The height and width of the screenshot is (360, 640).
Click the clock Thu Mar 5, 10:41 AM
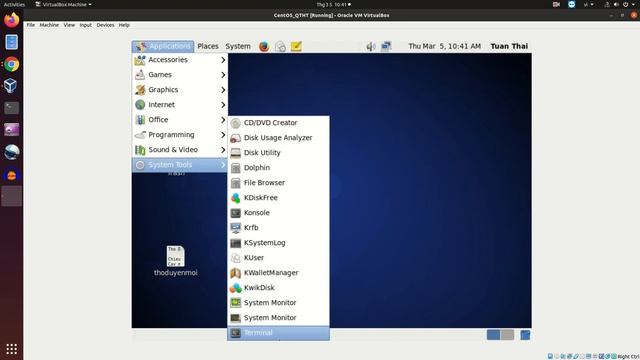[444, 47]
